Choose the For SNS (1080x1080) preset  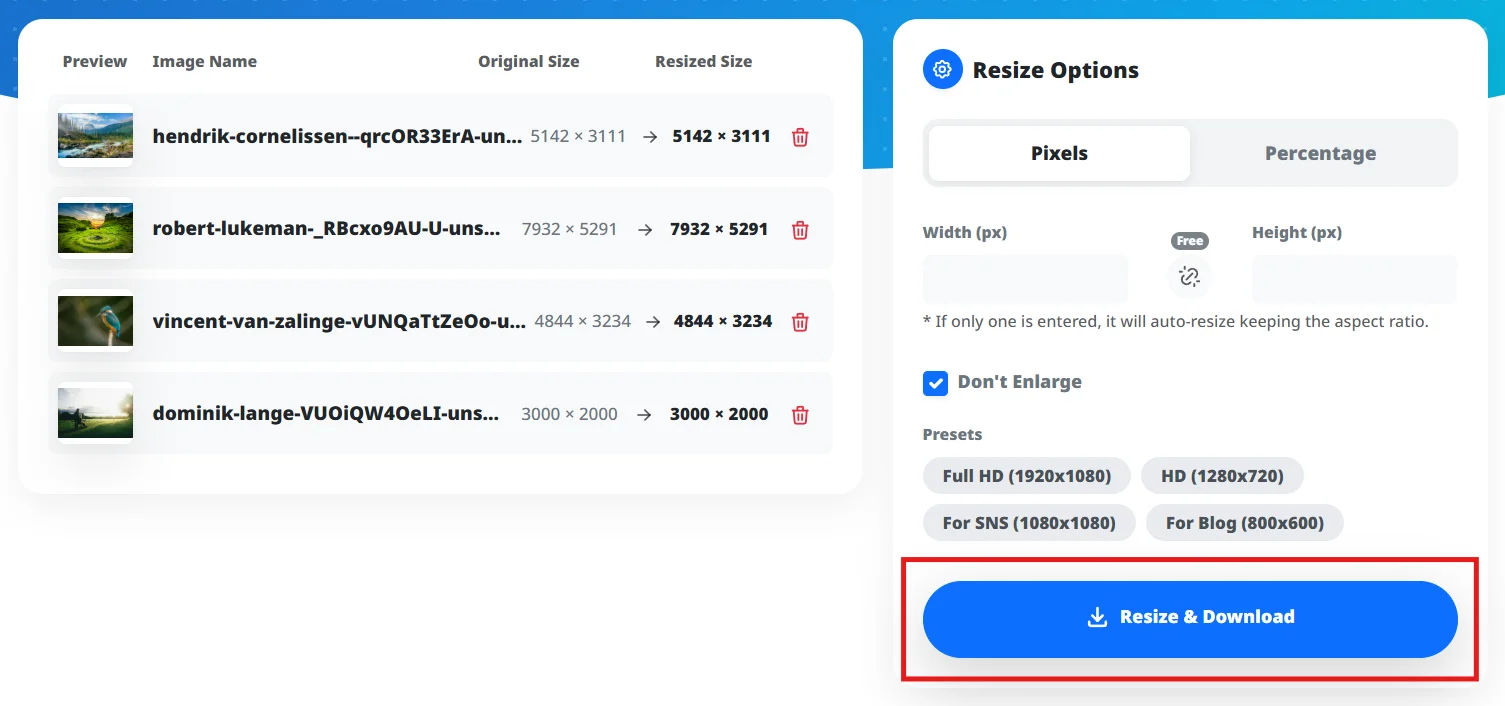pos(1029,523)
